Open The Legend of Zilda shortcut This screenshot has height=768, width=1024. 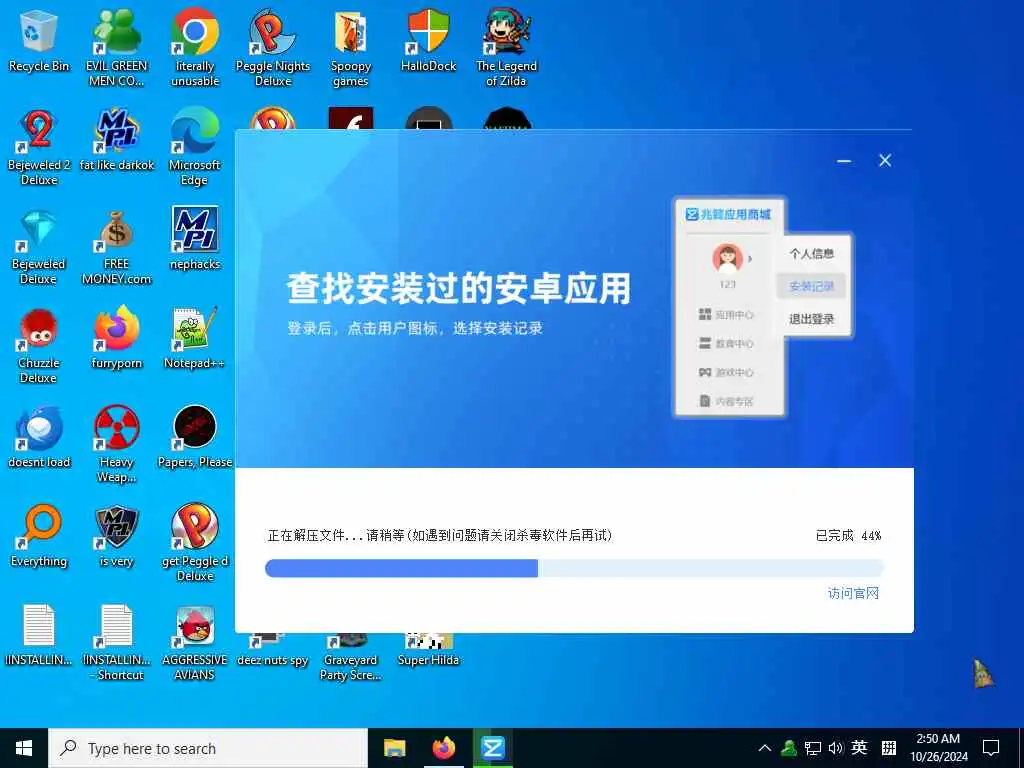click(506, 48)
